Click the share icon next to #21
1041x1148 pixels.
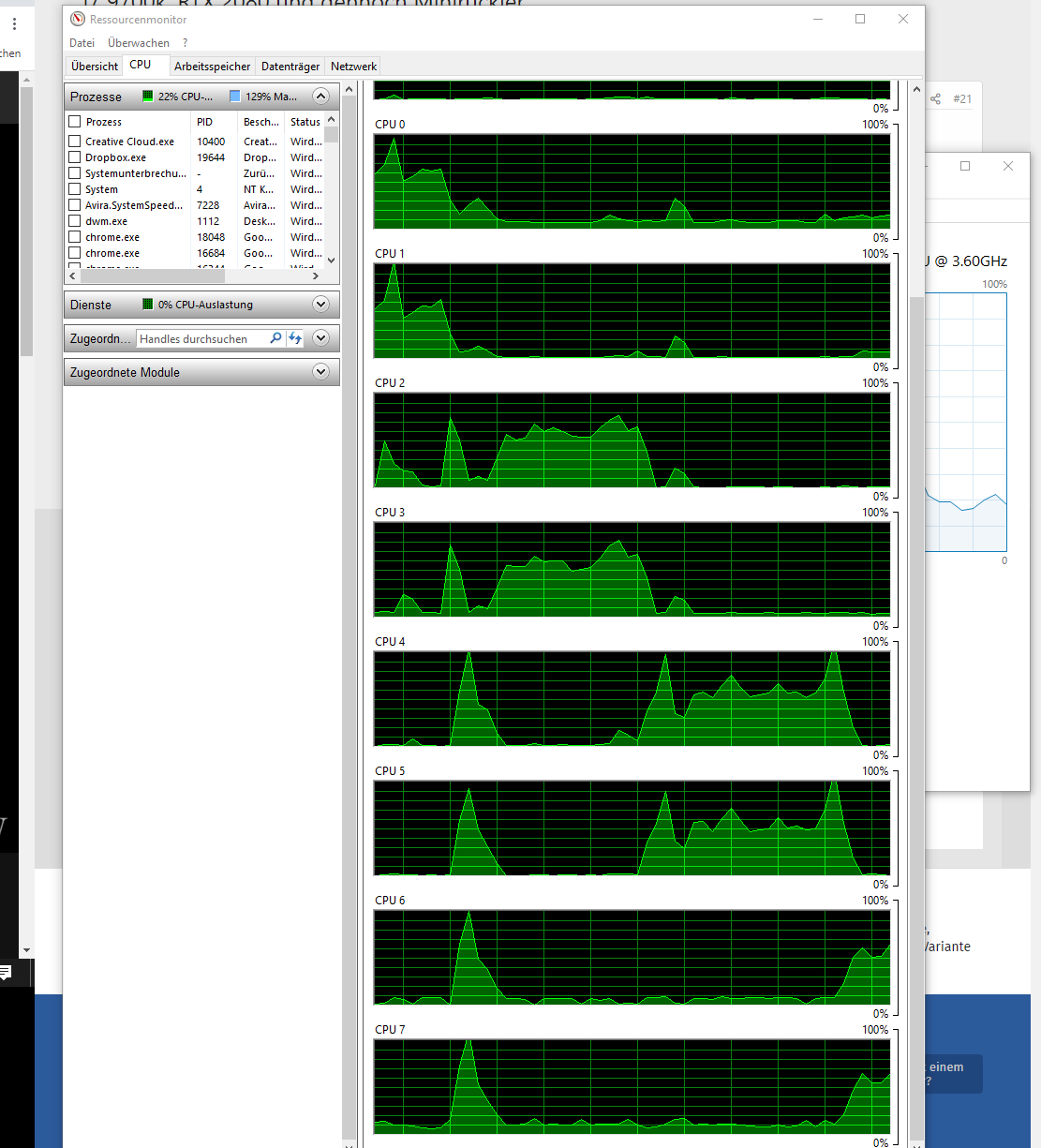point(935,98)
